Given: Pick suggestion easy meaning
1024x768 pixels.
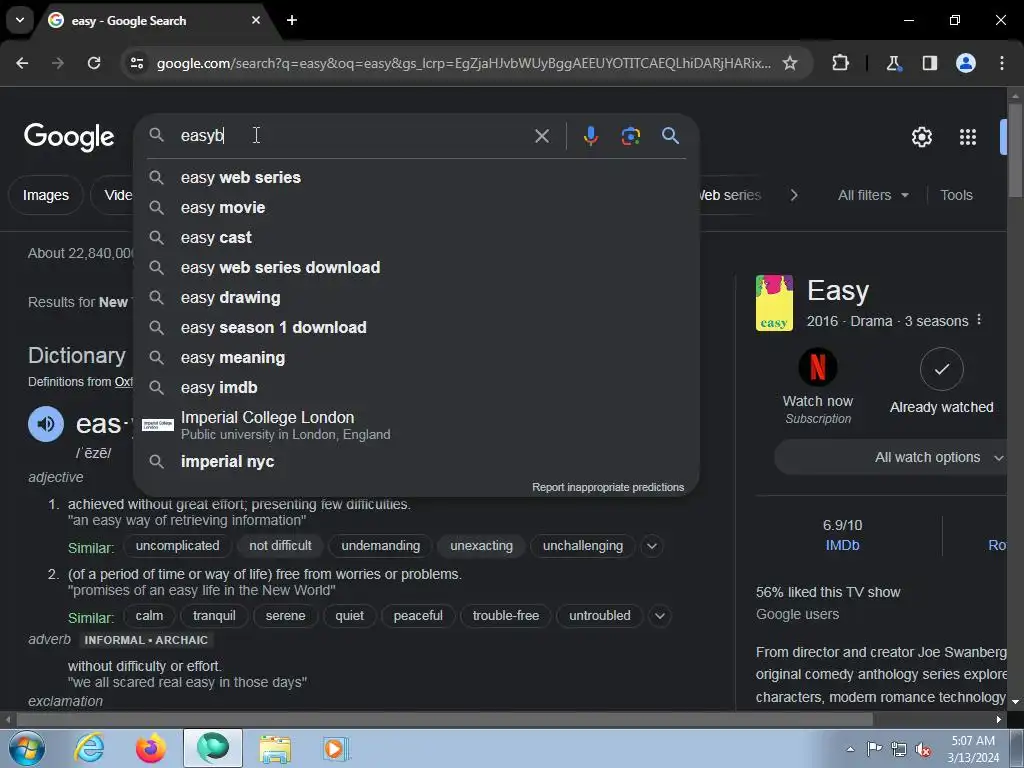Looking at the screenshot, I should (x=416, y=357).
